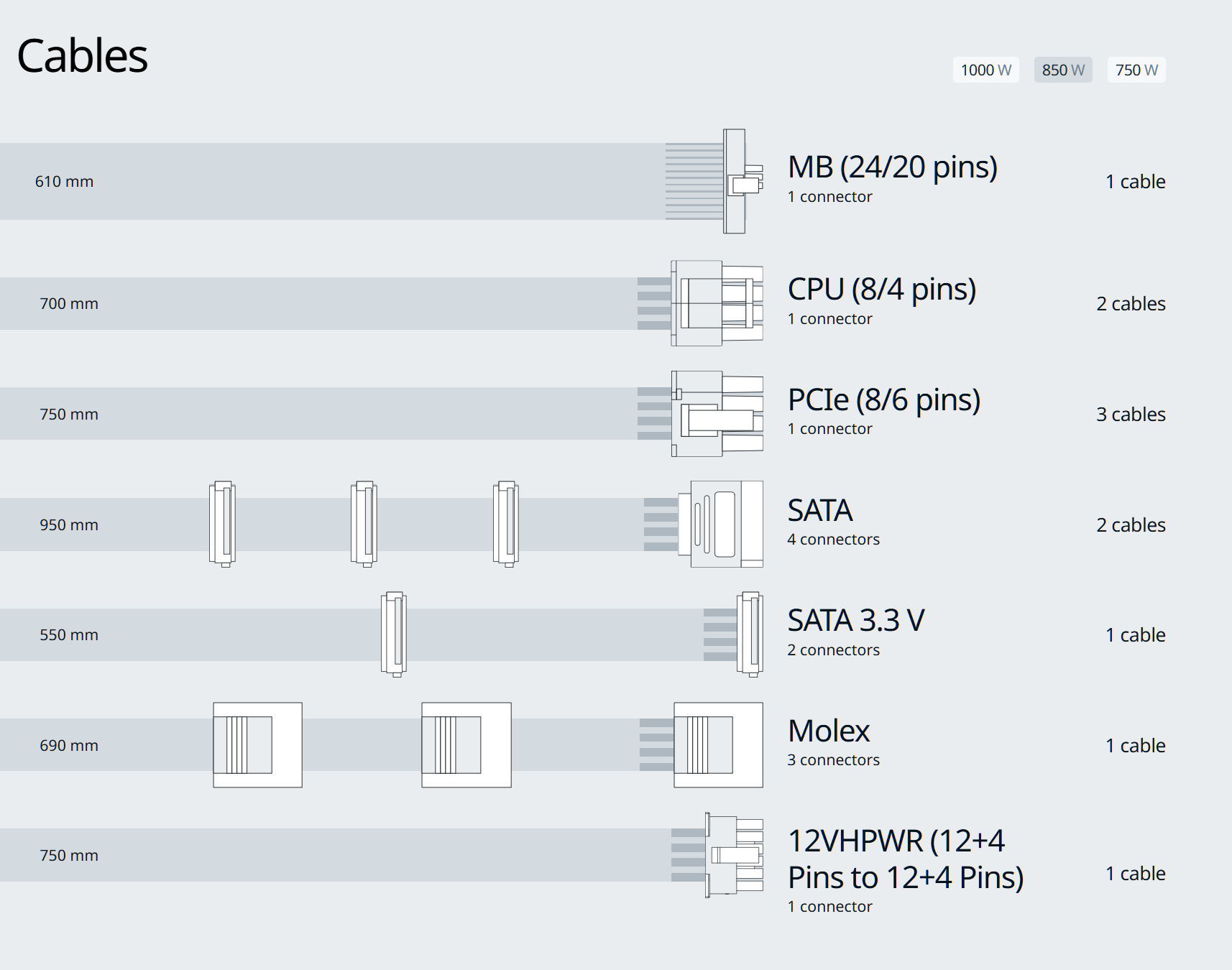
Task: Click the PCIe 8/6 pin connector icon
Action: (717, 414)
